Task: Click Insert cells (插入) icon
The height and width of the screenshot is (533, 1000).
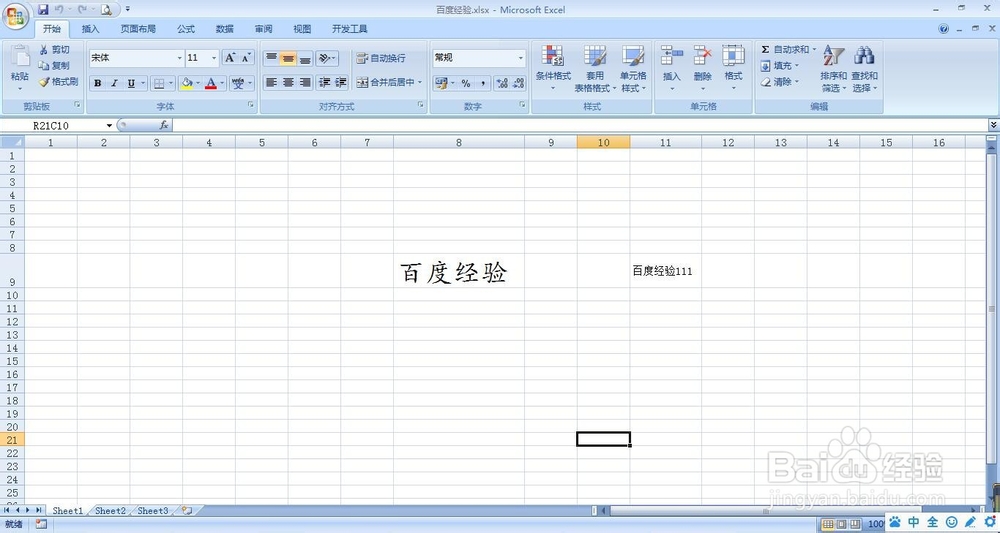Action: (672, 55)
